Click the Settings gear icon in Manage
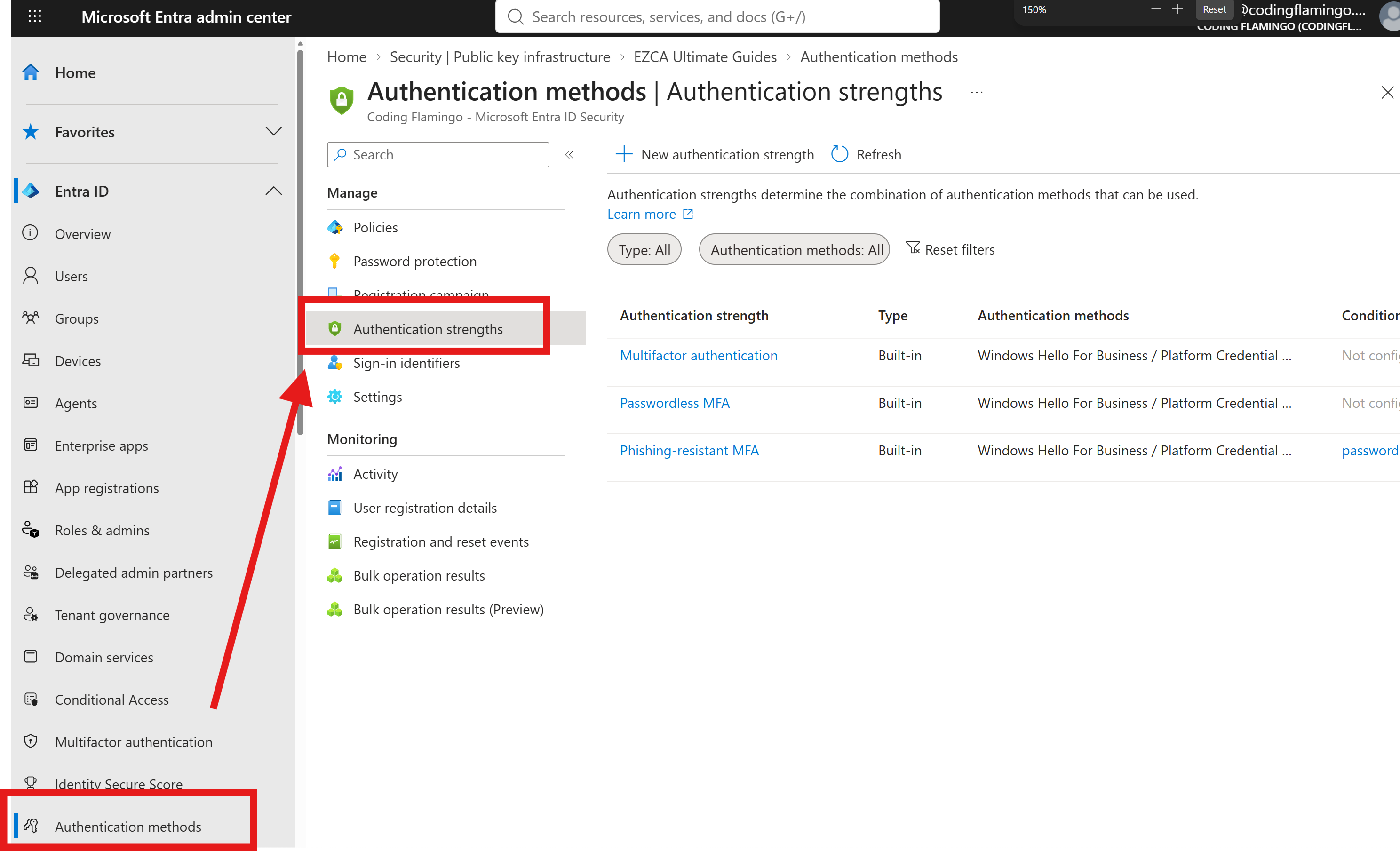 point(334,397)
